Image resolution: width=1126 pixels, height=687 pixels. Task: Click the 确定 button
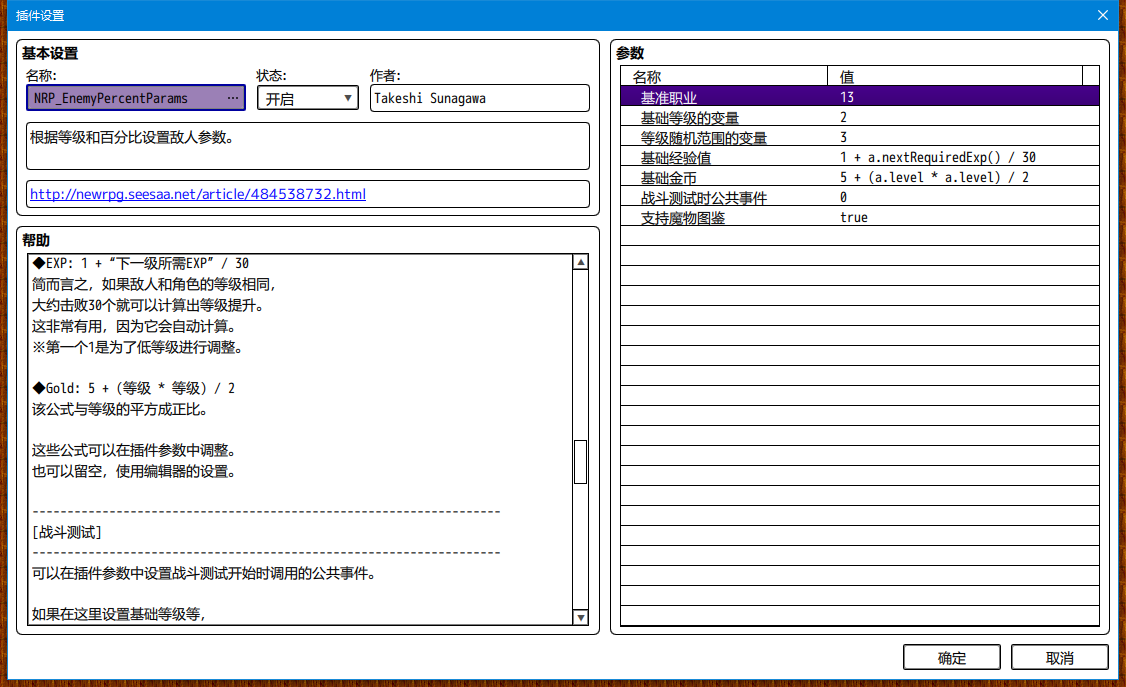tap(951, 658)
